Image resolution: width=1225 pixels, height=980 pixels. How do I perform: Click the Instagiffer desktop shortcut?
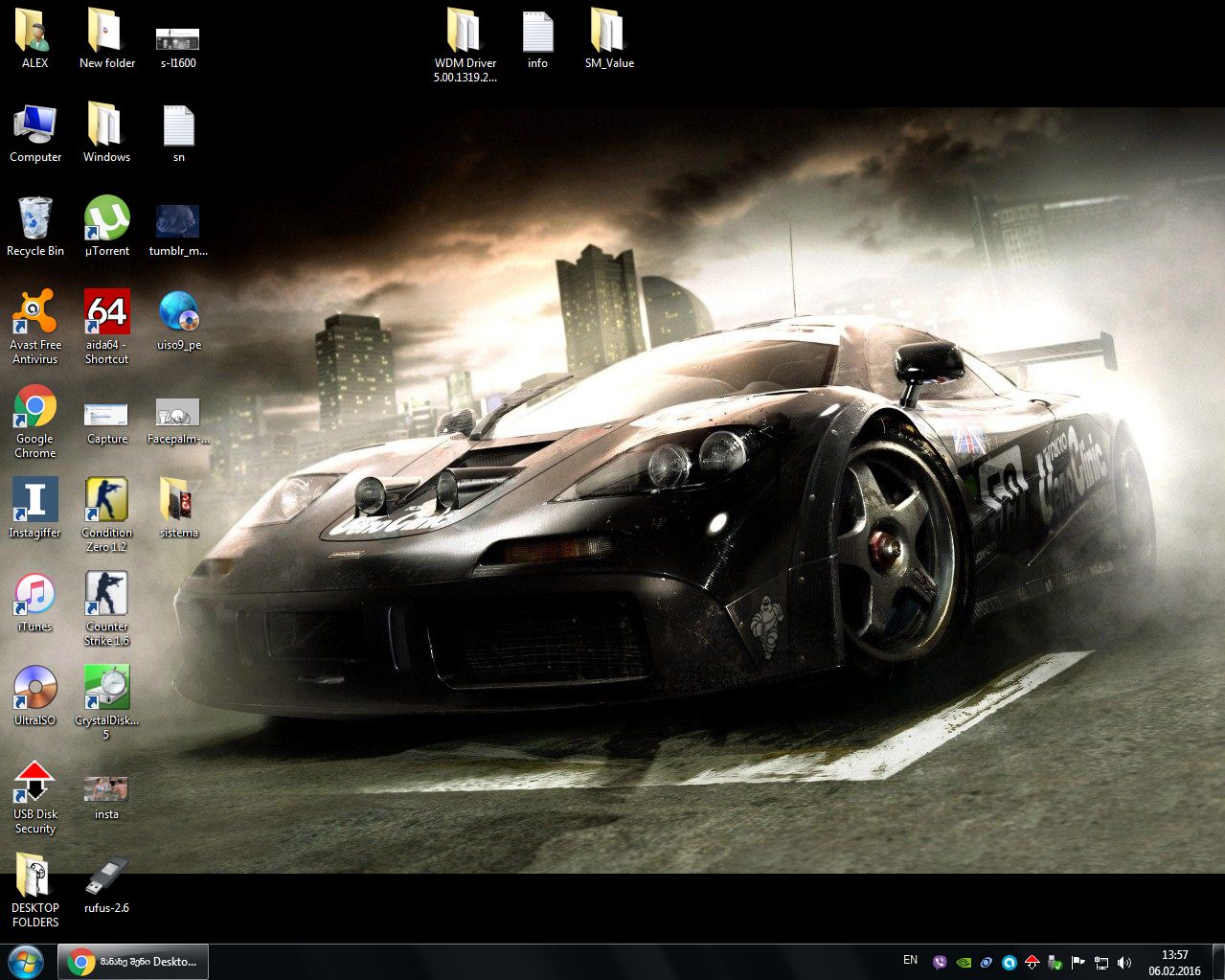[34, 502]
